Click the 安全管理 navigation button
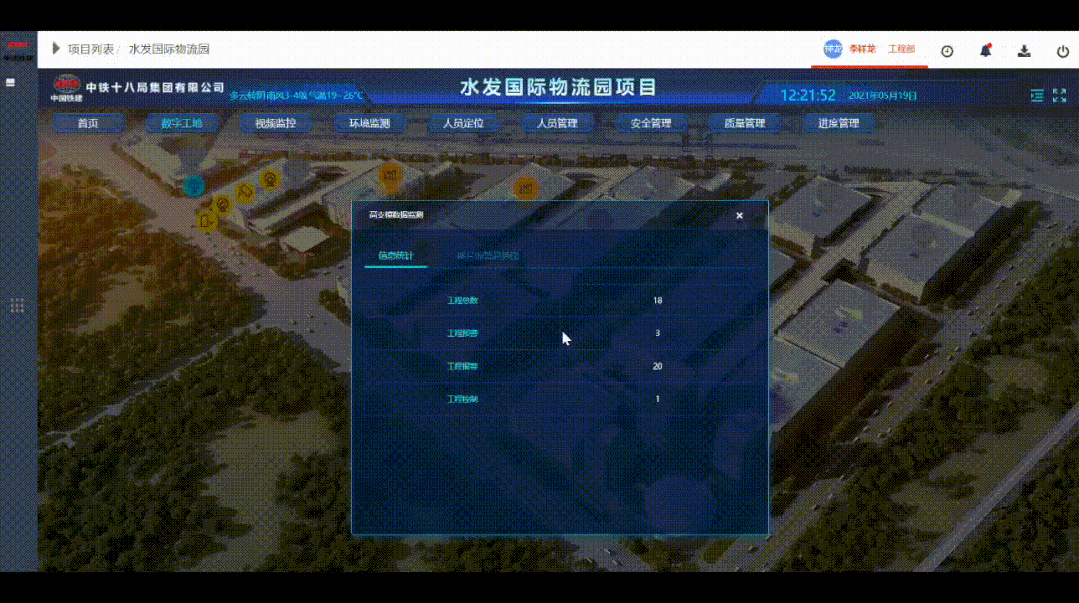1079x603 pixels. pos(651,124)
